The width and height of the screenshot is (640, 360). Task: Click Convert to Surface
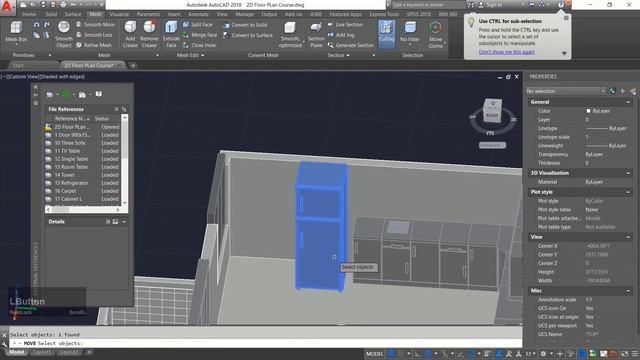point(248,36)
